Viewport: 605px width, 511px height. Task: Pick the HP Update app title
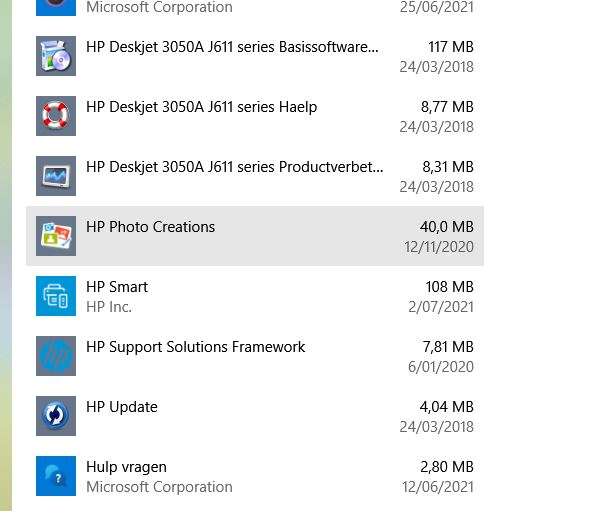121,407
